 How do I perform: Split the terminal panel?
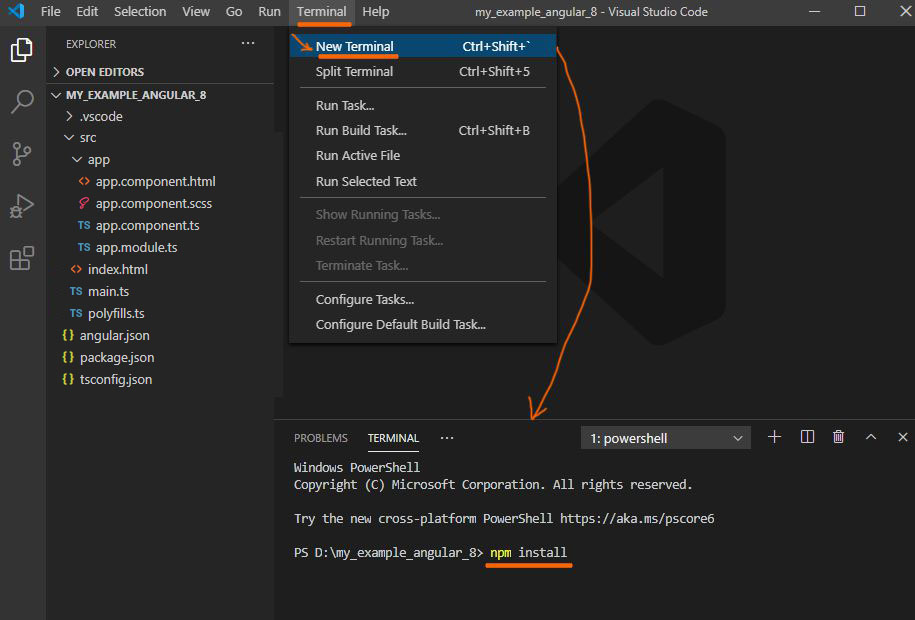808,437
